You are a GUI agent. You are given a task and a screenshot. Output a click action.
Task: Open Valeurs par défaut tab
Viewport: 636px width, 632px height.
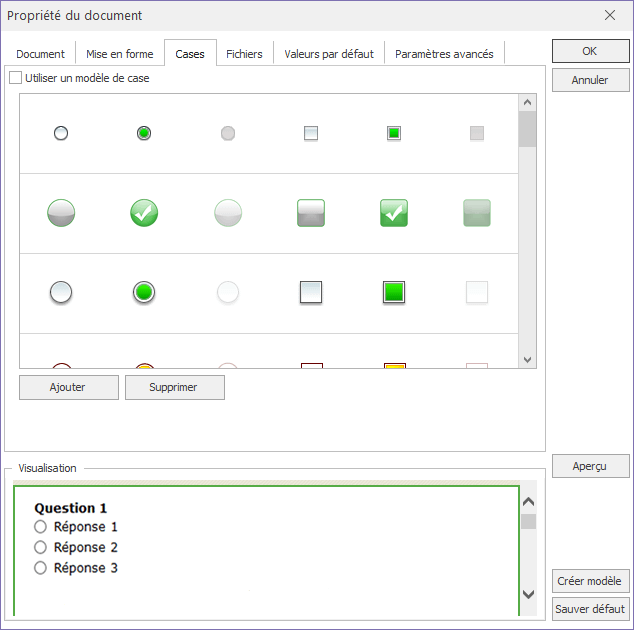(x=329, y=54)
